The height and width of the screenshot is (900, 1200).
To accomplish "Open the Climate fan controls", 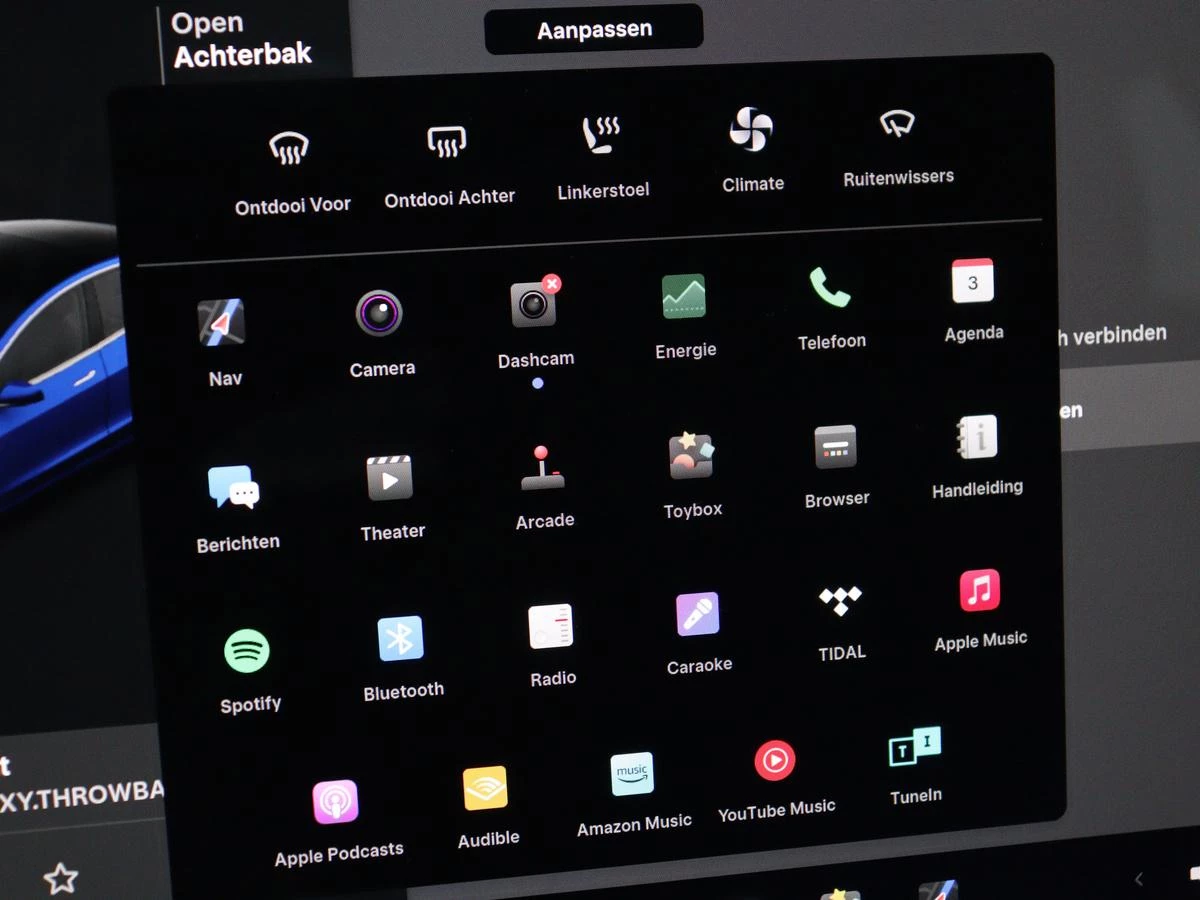I will coord(751,130).
